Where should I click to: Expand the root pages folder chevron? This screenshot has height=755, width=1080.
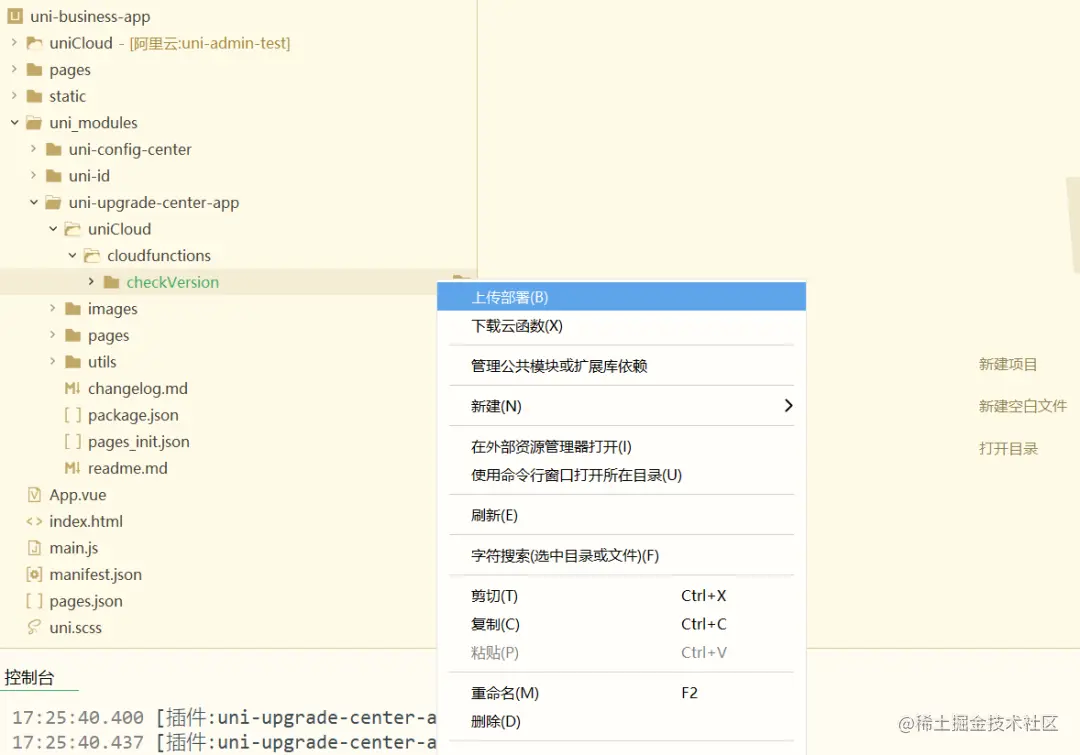coord(14,69)
